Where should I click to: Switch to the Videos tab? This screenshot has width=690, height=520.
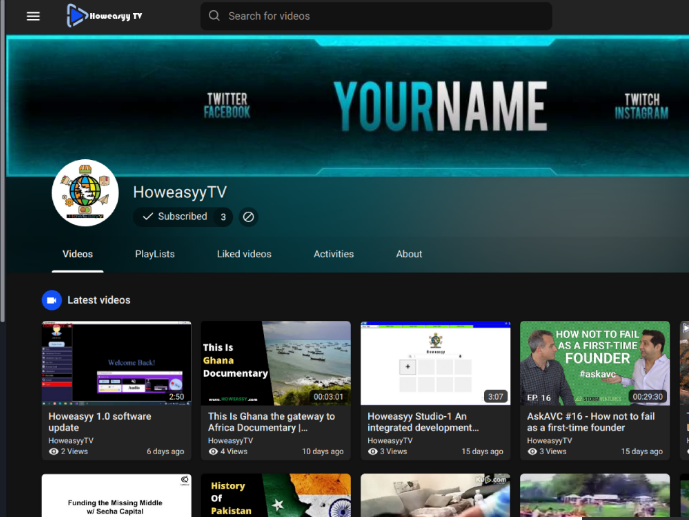click(77, 254)
